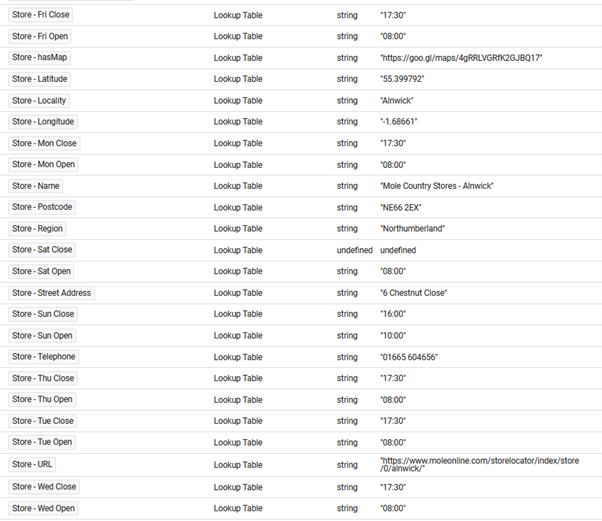Select the Store - Street Address chip
602x521 pixels.
click(51, 293)
